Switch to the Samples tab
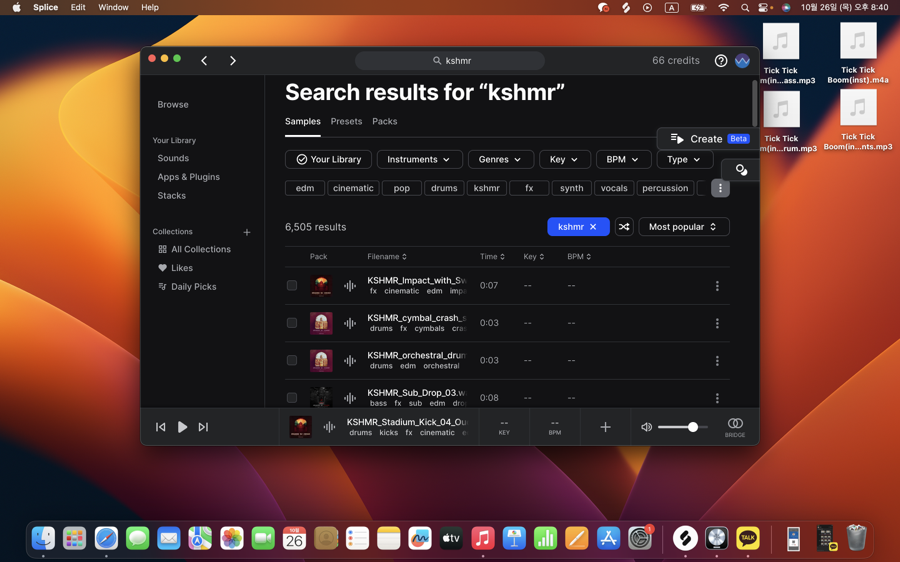 [302, 122]
